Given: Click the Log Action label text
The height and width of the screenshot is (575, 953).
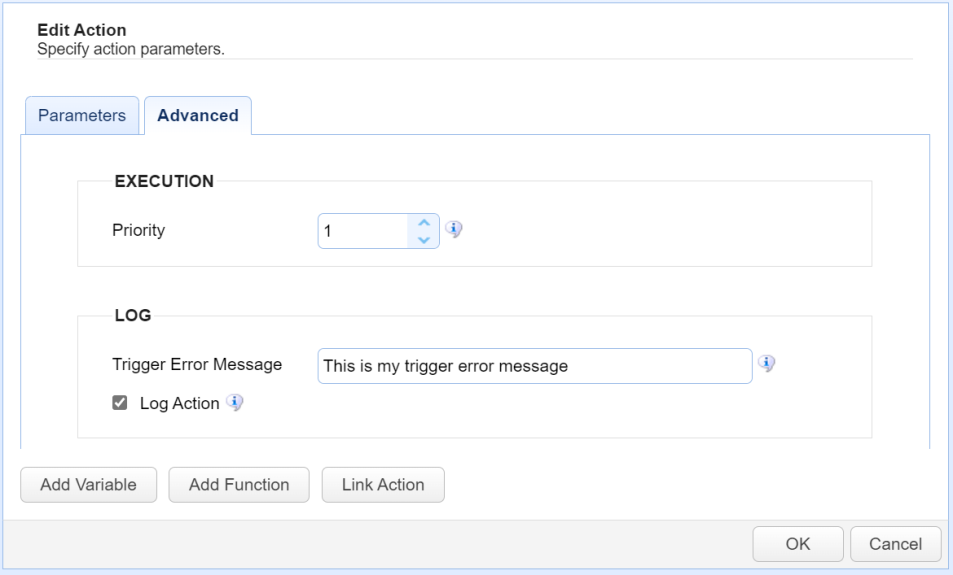Looking at the screenshot, I should (x=179, y=403).
